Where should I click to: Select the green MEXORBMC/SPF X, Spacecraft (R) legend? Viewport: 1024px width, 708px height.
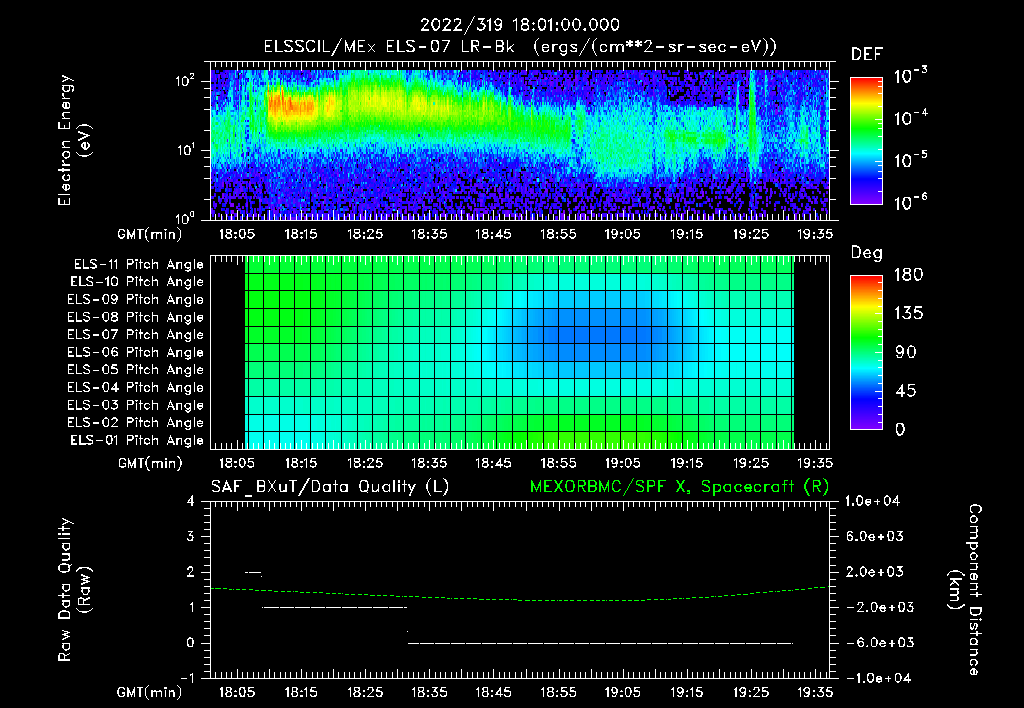click(x=679, y=487)
